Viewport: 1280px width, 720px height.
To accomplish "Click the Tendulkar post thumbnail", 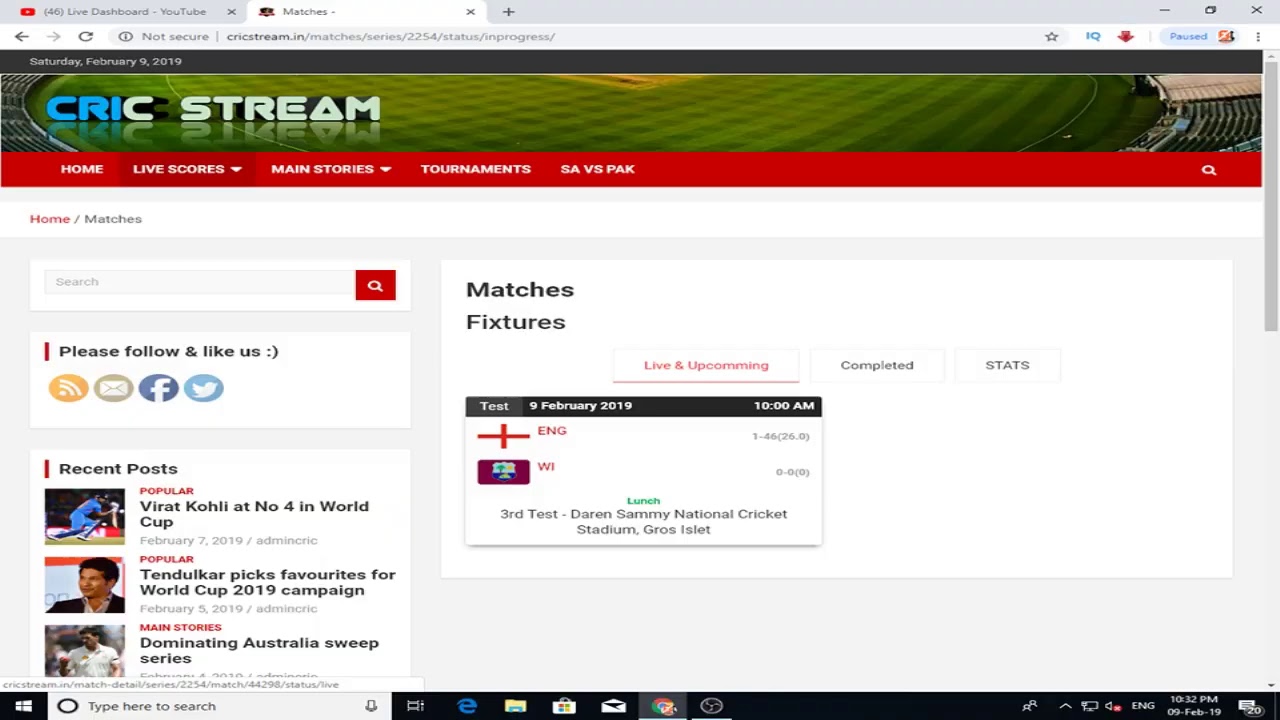I will point(85,585).
